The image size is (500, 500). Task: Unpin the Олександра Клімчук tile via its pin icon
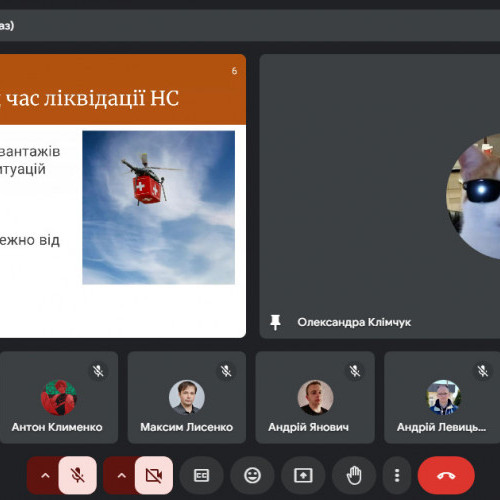pos(275,322)
